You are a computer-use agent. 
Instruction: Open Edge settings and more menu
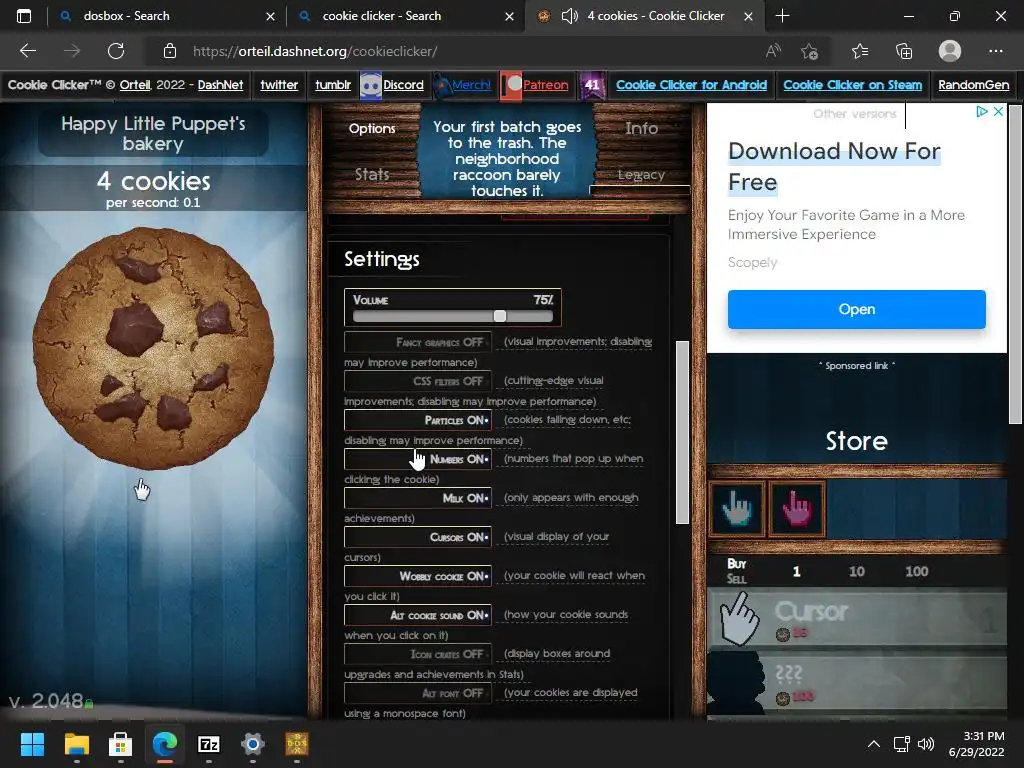click(995, 51)
